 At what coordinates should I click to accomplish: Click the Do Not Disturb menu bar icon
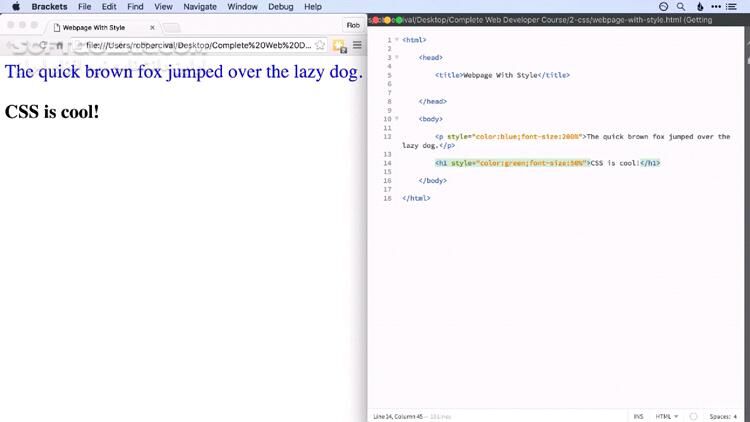coord(664,7)
